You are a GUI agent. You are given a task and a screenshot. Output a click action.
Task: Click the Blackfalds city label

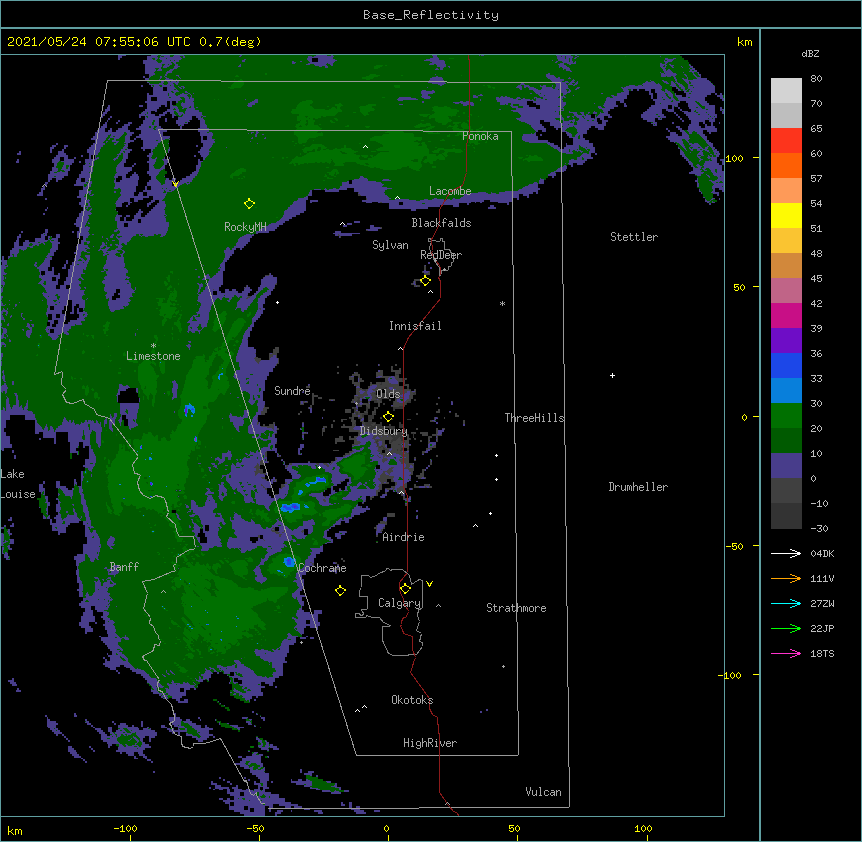tap(441, 223)
